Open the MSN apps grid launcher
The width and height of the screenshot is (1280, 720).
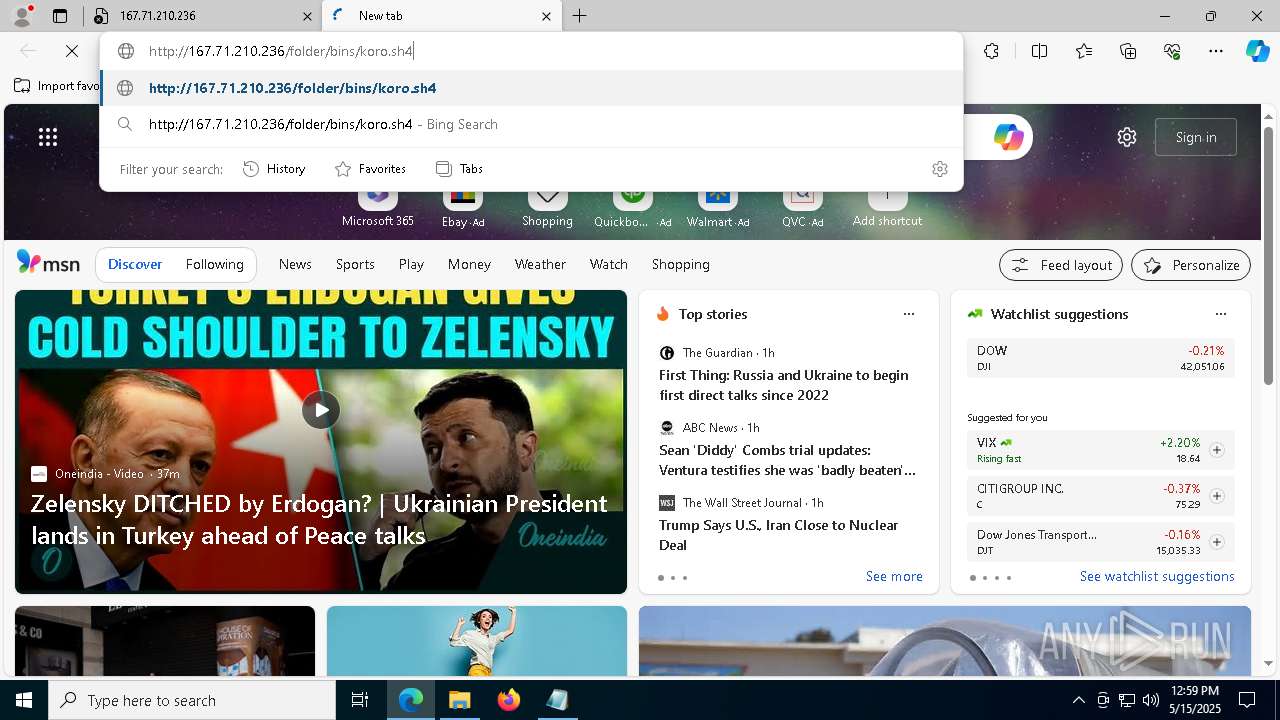48,137
